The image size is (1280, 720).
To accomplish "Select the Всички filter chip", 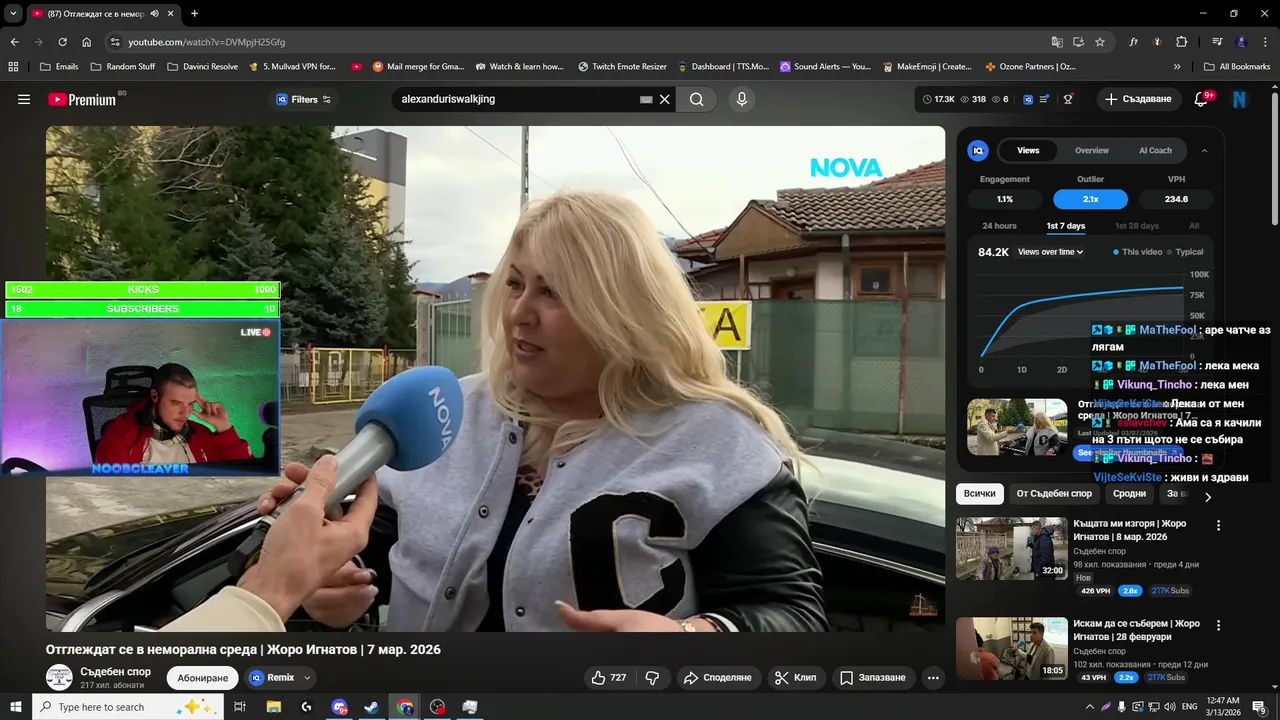I will [980, 494].
